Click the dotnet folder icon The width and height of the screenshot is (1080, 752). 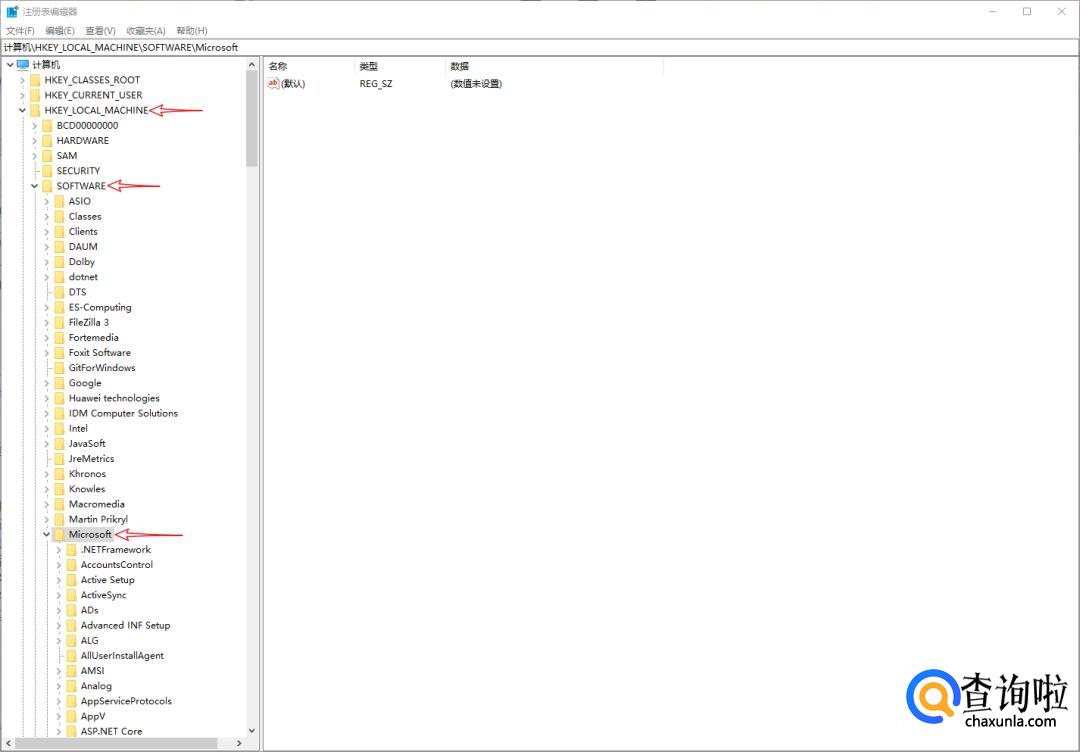click(59, 277)
